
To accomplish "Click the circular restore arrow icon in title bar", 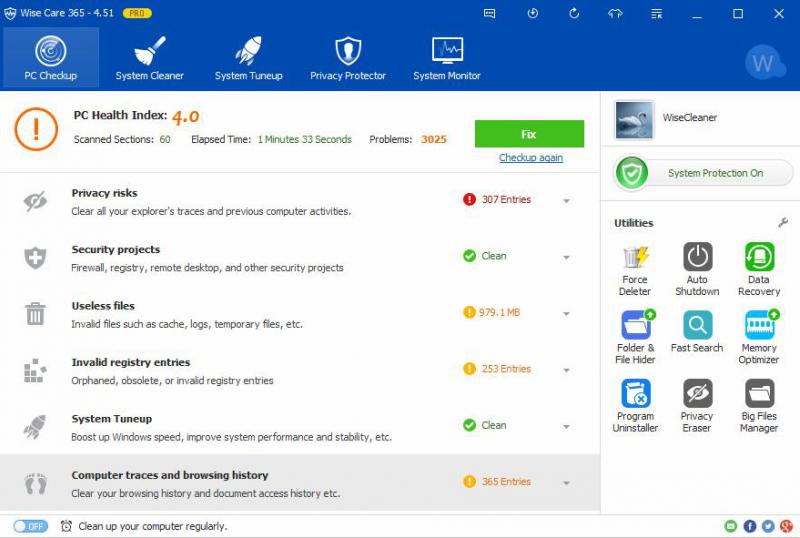I will pos(574,14).
